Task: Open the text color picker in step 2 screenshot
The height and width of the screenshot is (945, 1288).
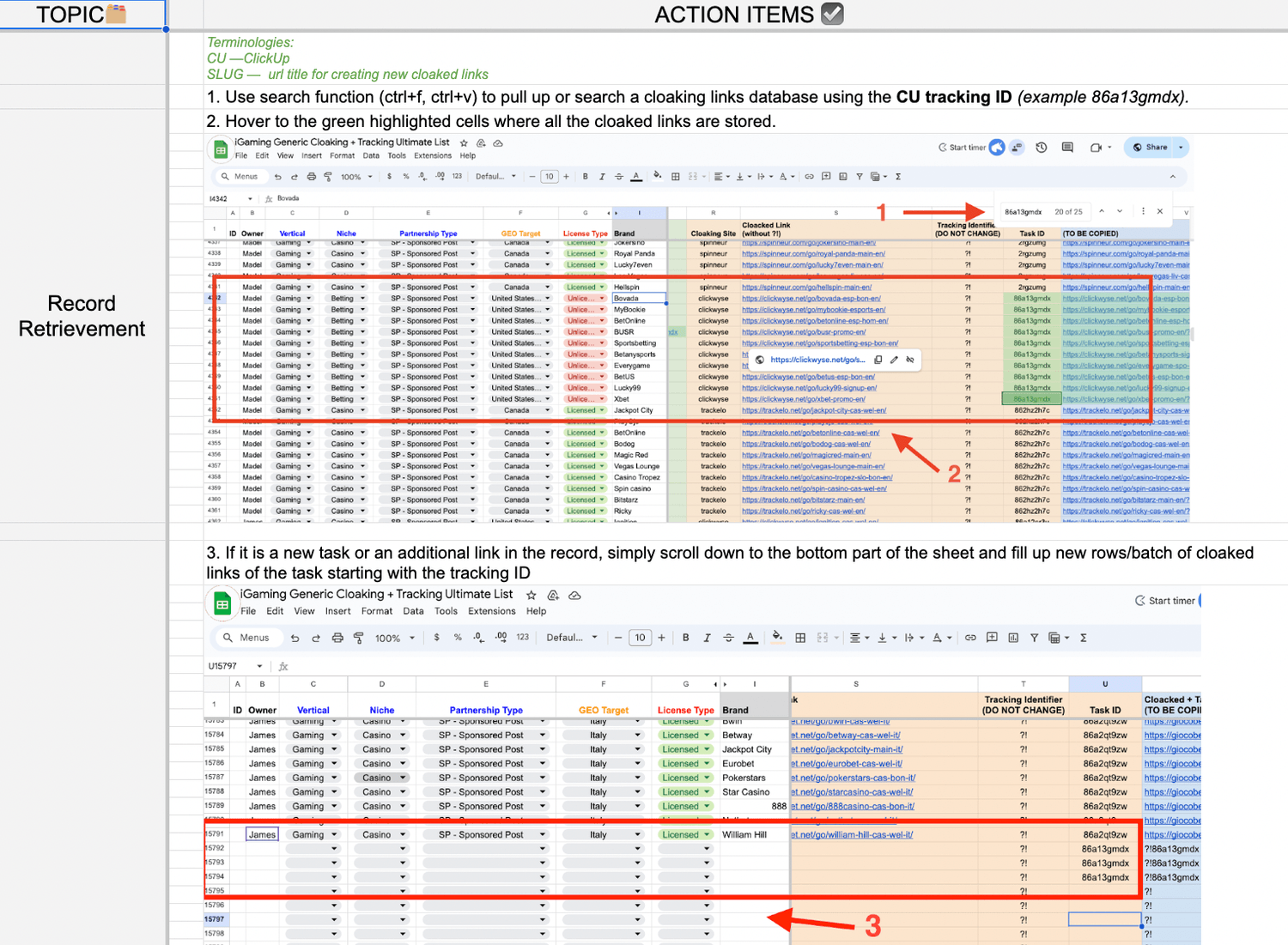Action: pyautogui.click(x=636, y=176)
